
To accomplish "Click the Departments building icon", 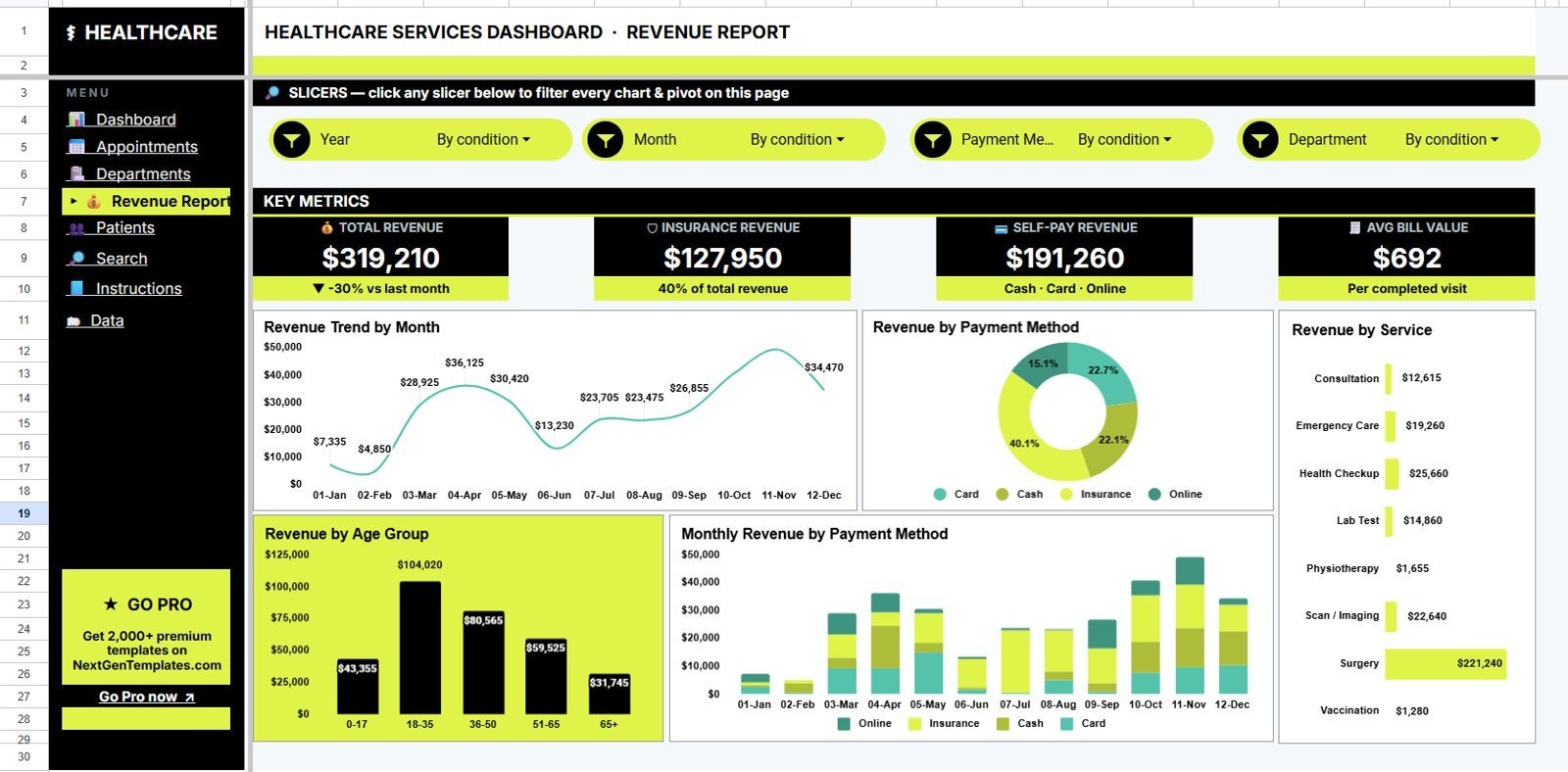I will [76, 173].
